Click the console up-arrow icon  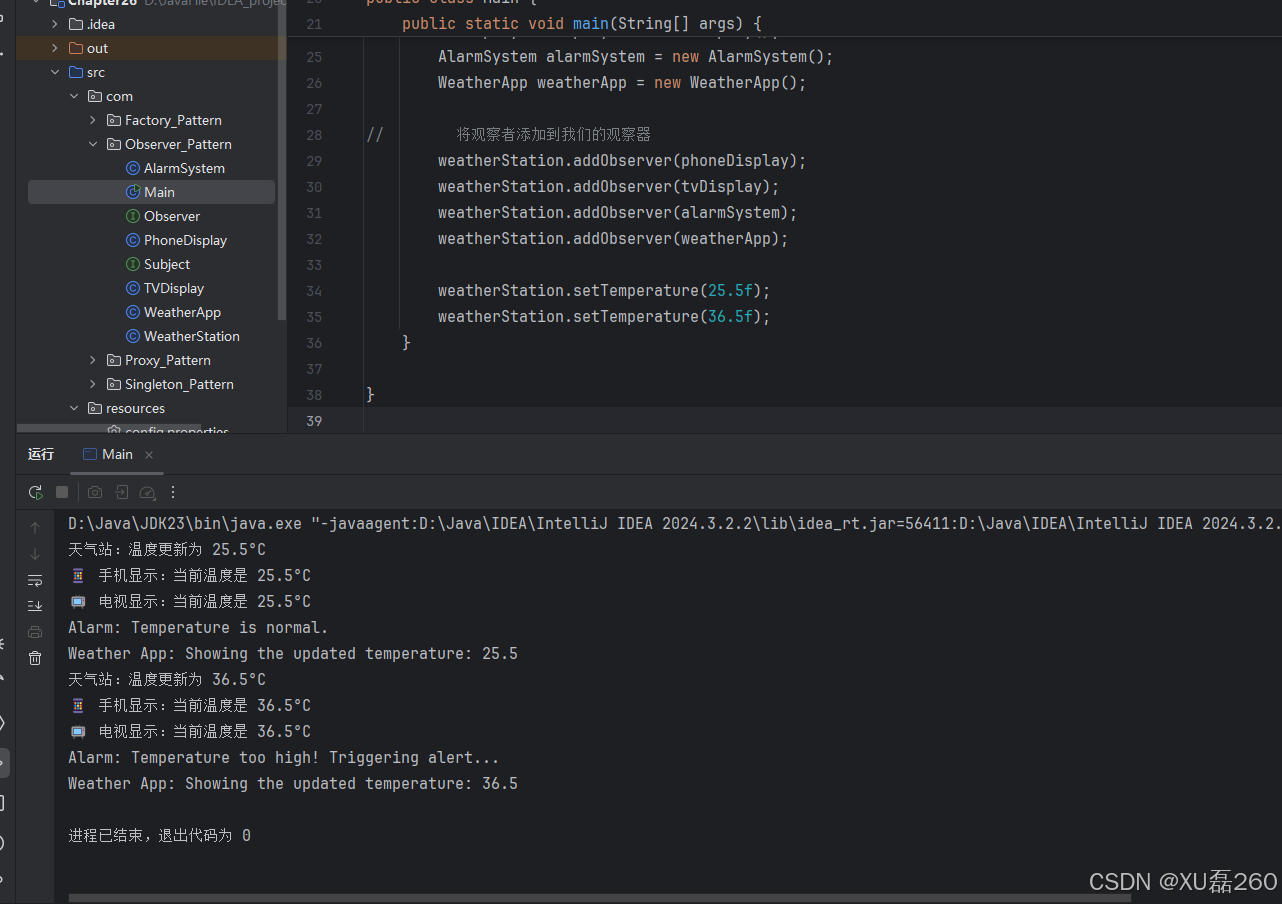point(35,528)
